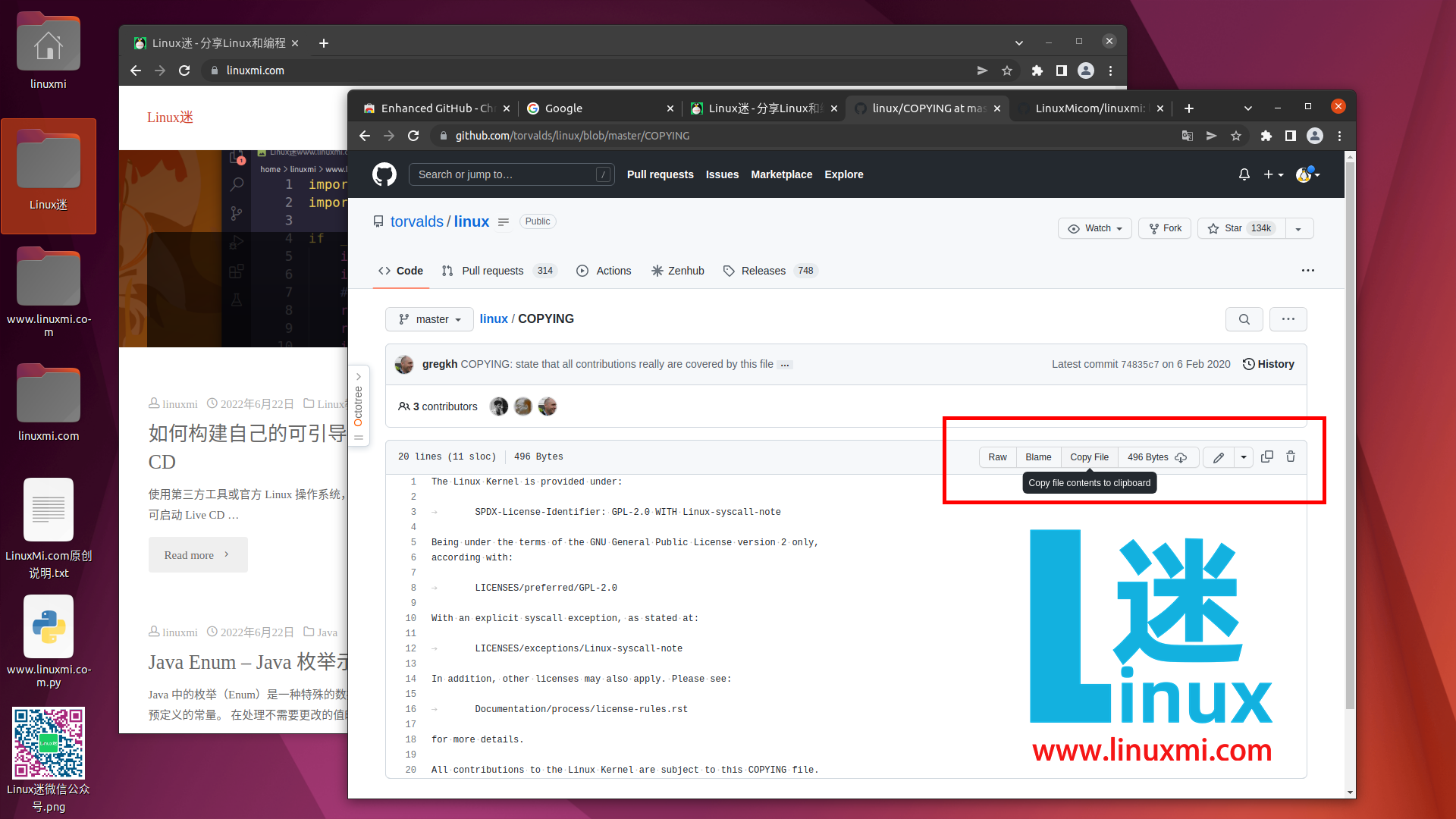
Task: Switch to the Actions tab
Action: (x=604, y=271)
